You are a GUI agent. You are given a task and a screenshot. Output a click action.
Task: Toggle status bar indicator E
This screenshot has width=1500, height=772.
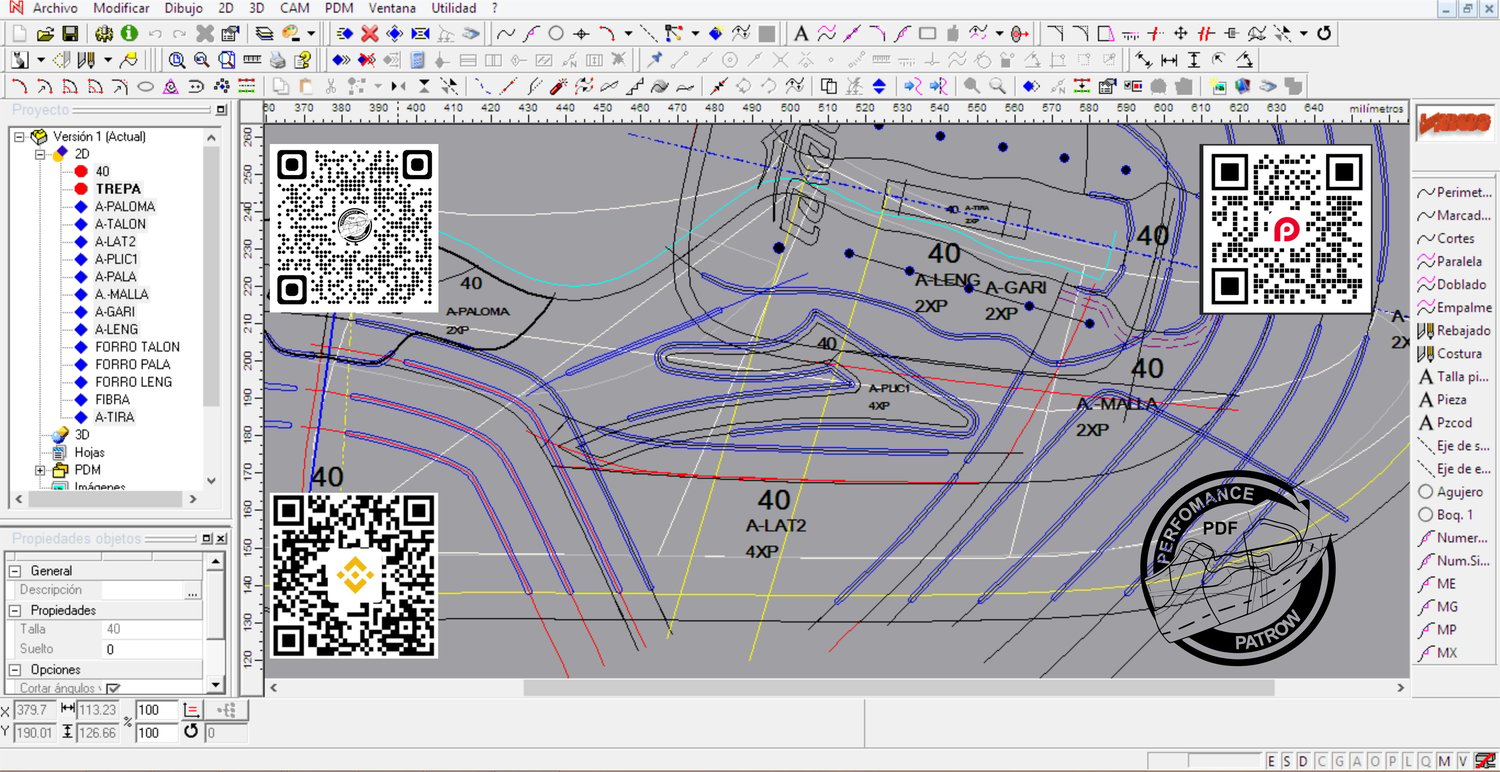click(1272, 761)
